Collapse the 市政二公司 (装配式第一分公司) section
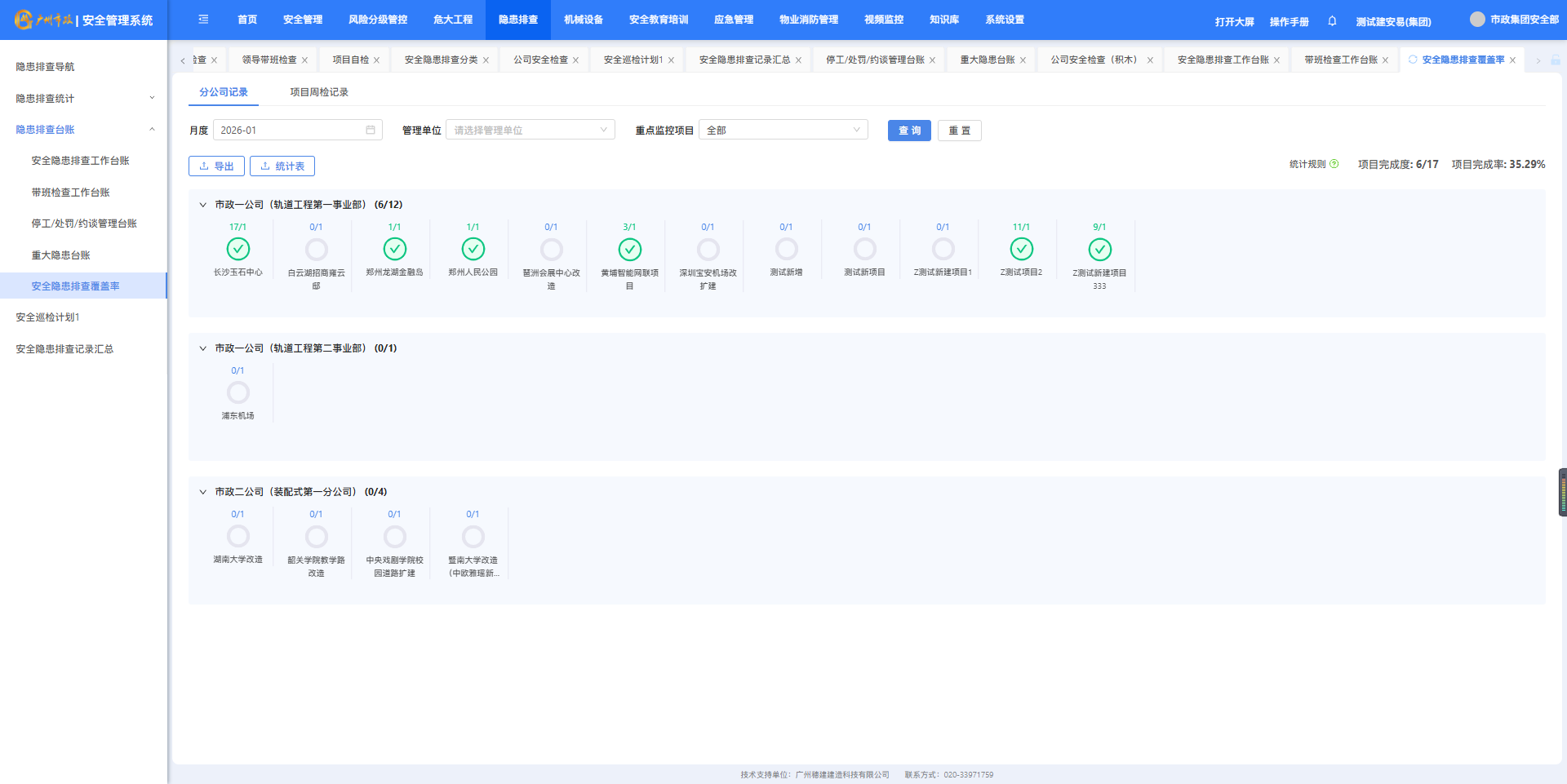 click(x=203, y=492)
